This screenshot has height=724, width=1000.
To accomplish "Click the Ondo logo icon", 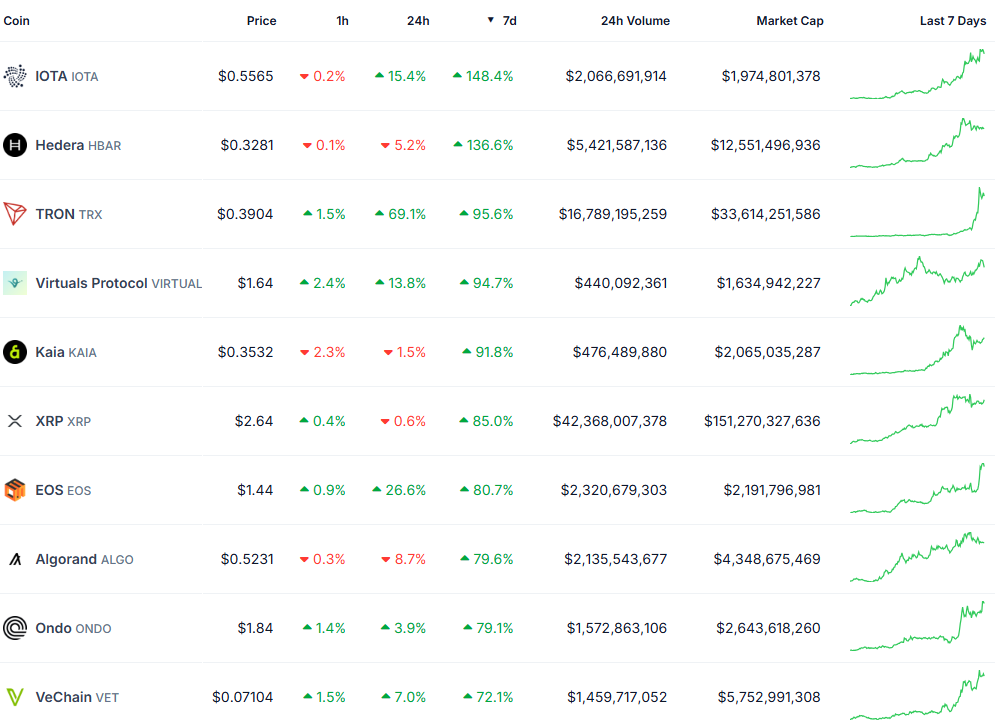I will click(x=15, y=628).
